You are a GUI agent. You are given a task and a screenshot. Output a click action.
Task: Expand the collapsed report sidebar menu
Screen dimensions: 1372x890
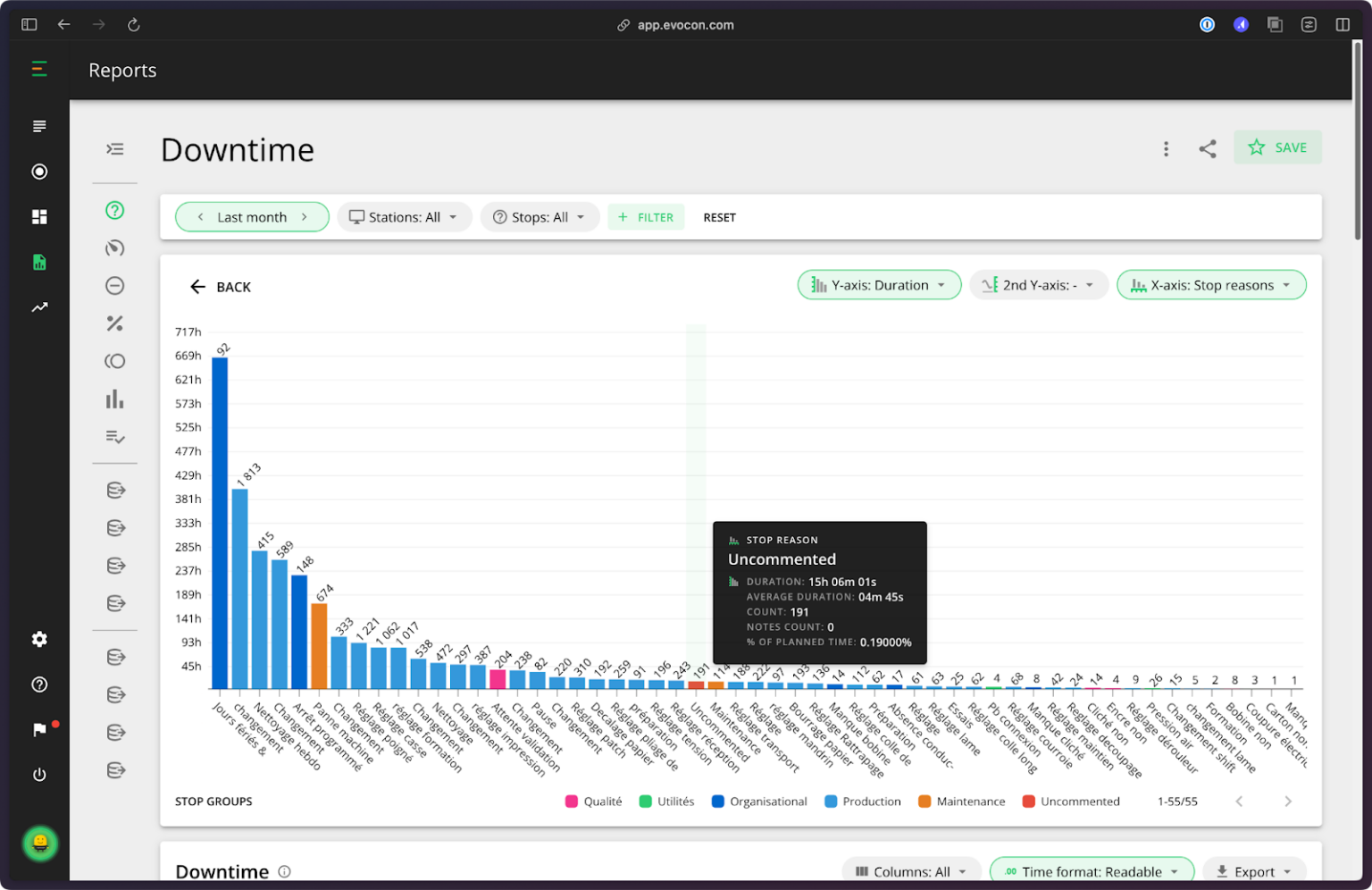click(115, 149)
